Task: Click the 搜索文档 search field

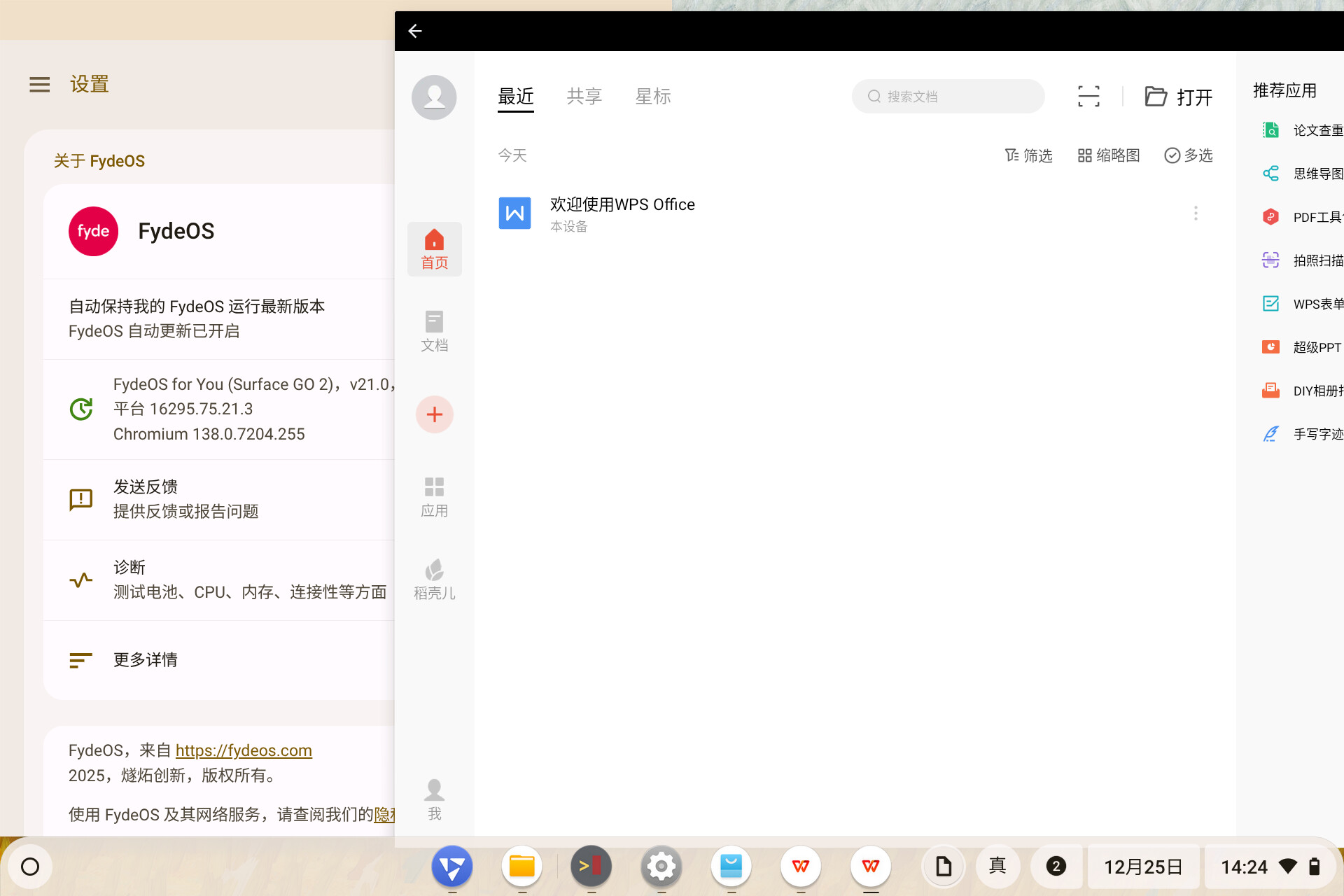Action: pos(948,97)
